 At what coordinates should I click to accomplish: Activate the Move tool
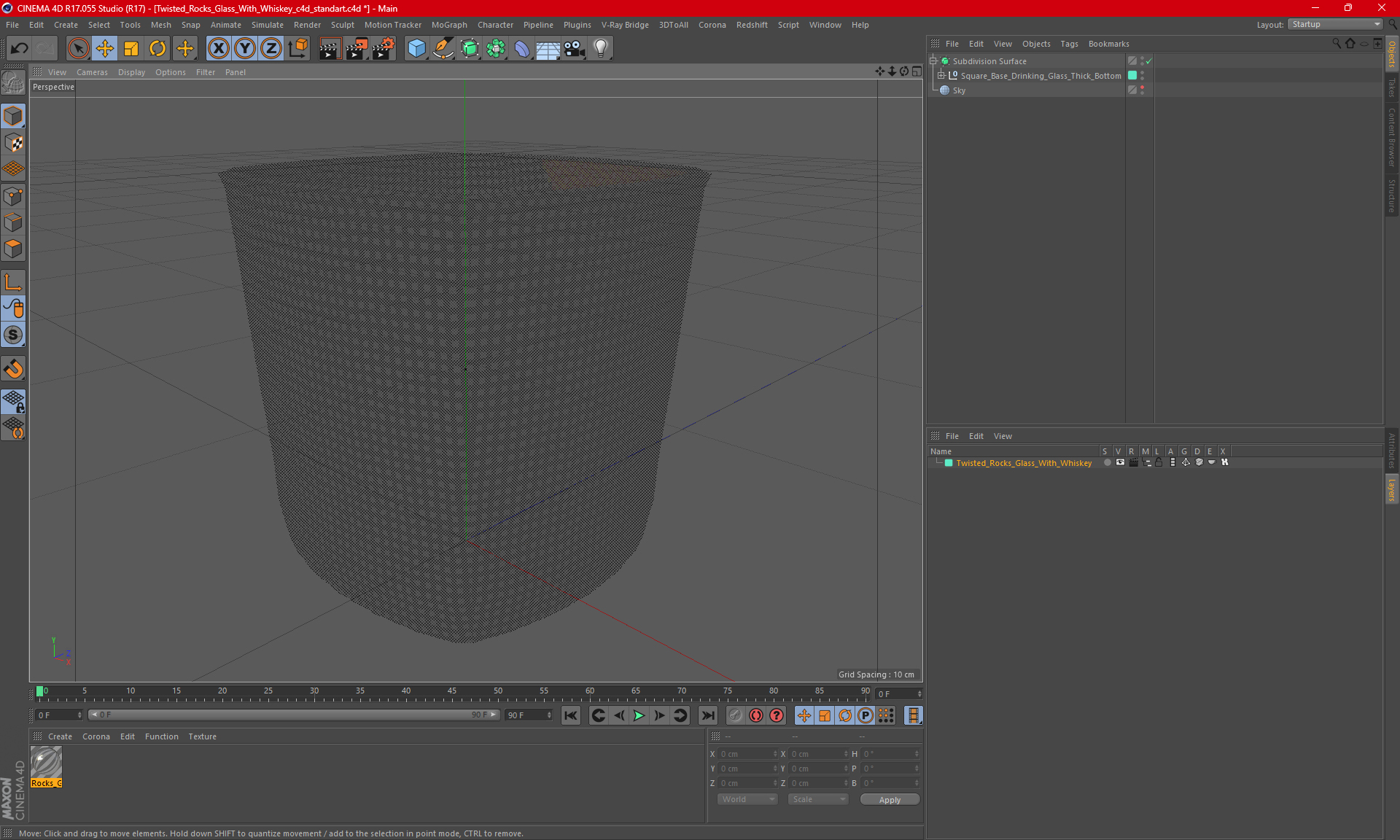(105, 48)
